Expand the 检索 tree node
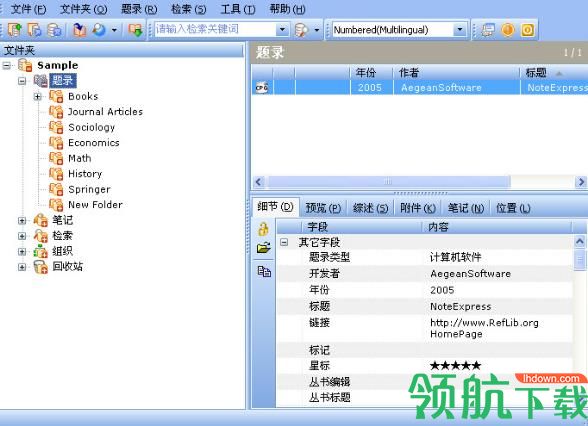The image size is (588, 426). [22, 236]
